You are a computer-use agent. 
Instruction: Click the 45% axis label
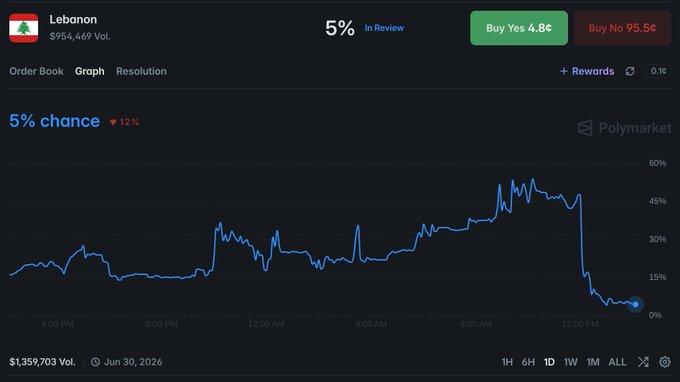click(x=657, y=201)
